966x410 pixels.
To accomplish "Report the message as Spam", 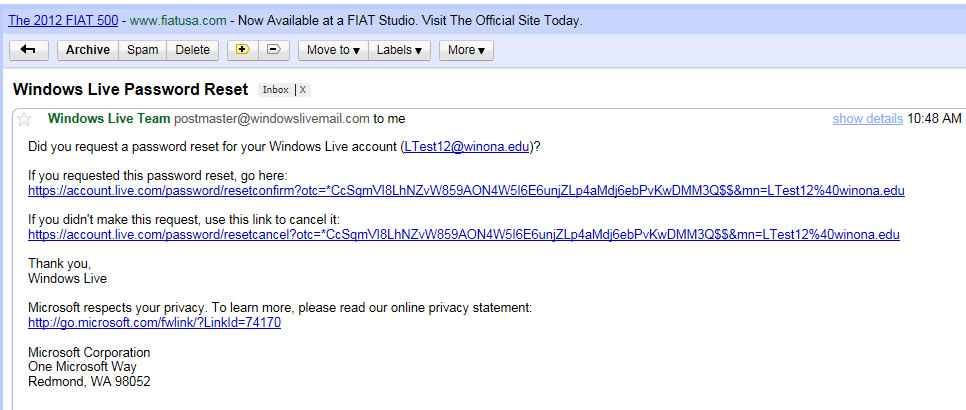I will (143, 50).
